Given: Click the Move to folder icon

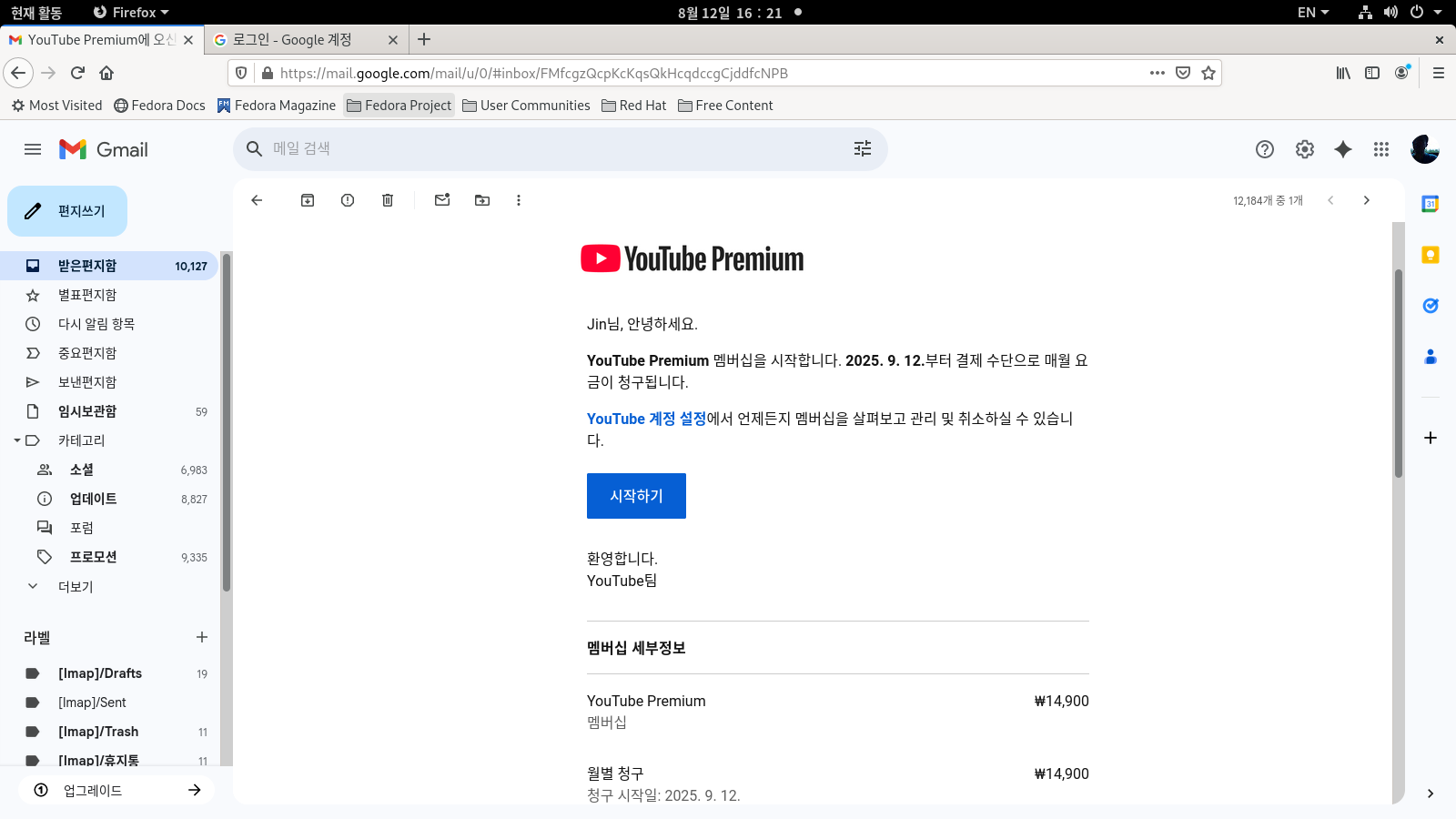Looking at the screenshot, I should click(x=482, y=200).
